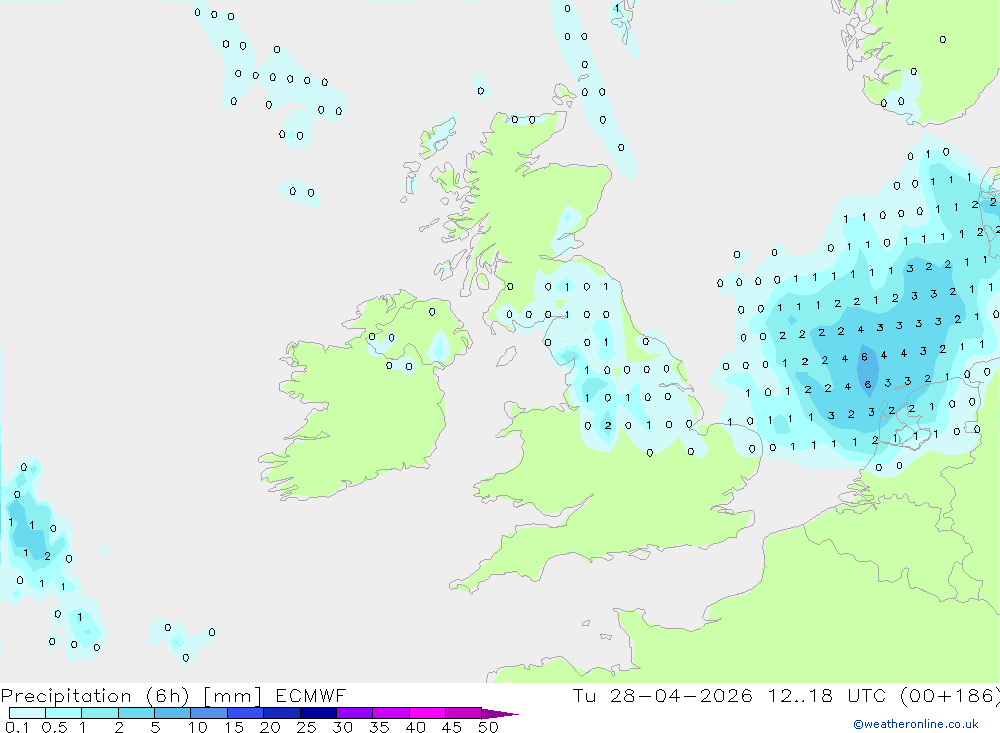Click the 40–45 mm magenta legend swatch
Viewport: 1000px width, 733px height.
point(427,713)
